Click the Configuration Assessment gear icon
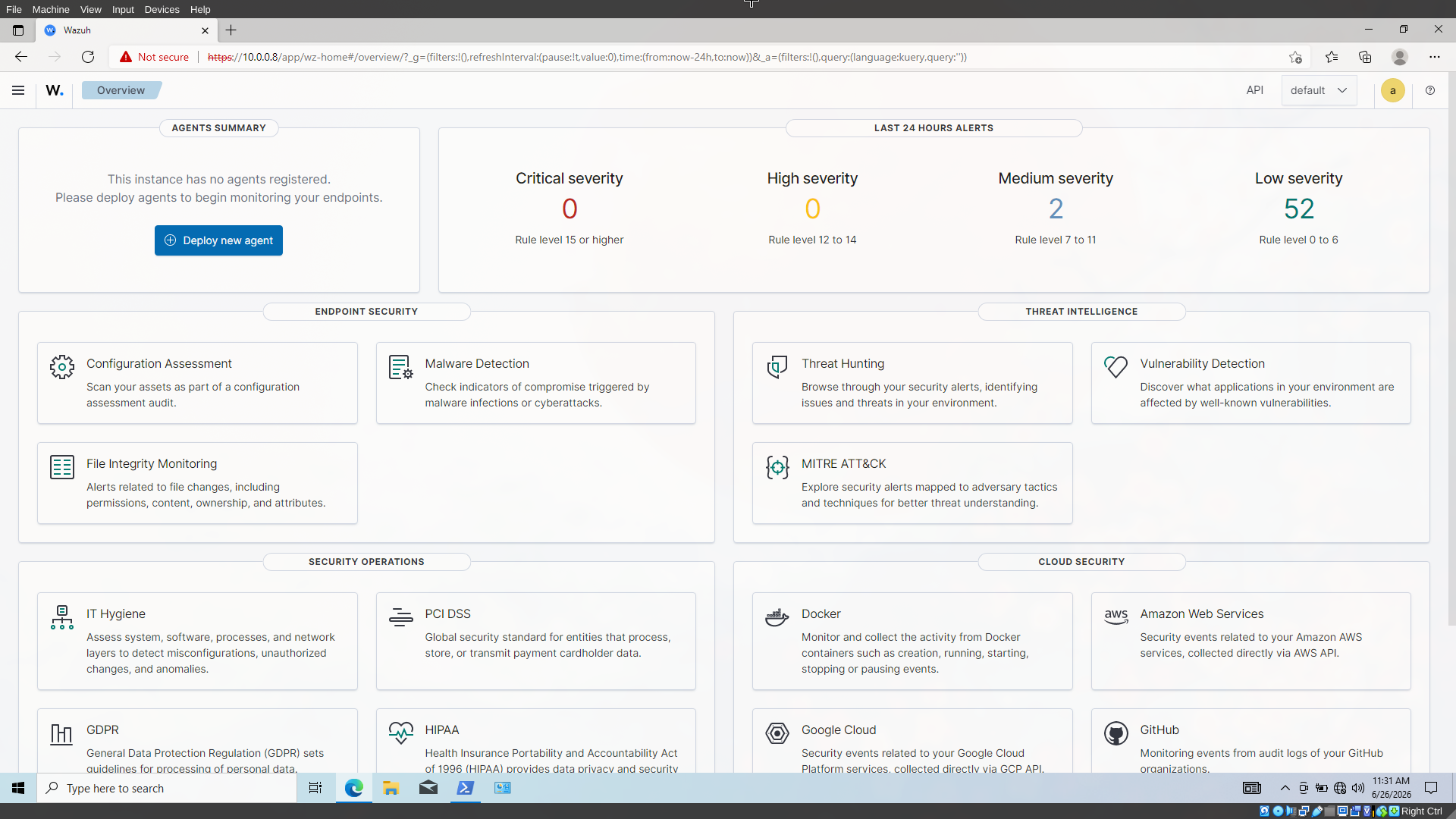The image size is (1456, 819). tap(62, 367)
